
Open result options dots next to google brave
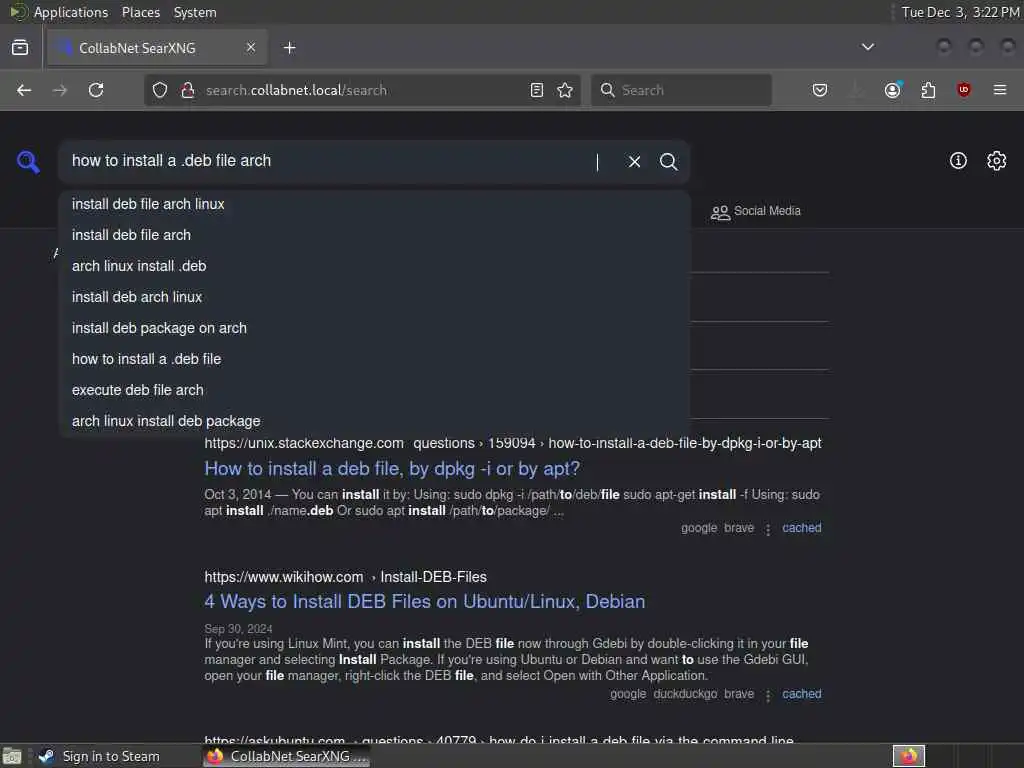click(x=768, y=529)
